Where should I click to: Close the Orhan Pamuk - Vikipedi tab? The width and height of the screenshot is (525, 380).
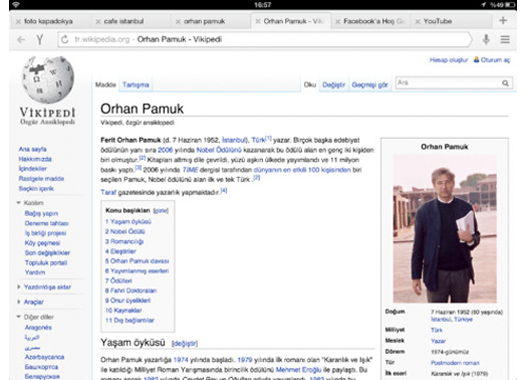pos(258,21)
